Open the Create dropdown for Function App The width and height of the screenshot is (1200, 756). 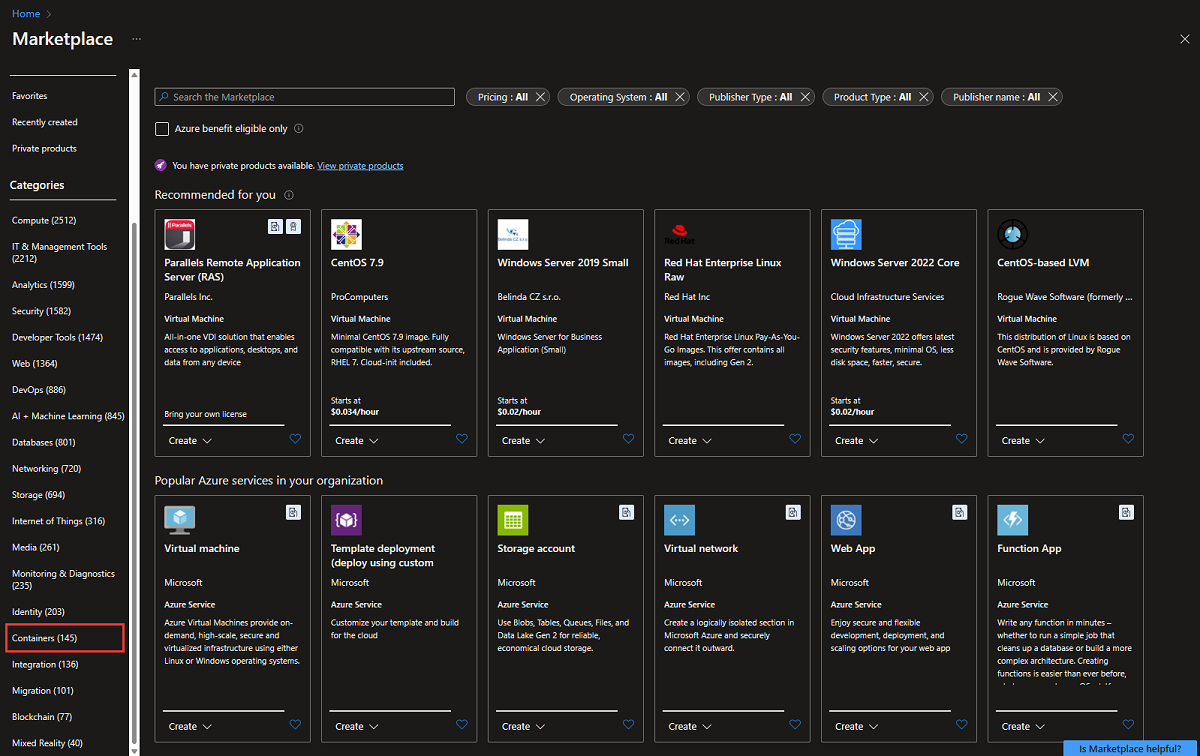pos(1023,725)
